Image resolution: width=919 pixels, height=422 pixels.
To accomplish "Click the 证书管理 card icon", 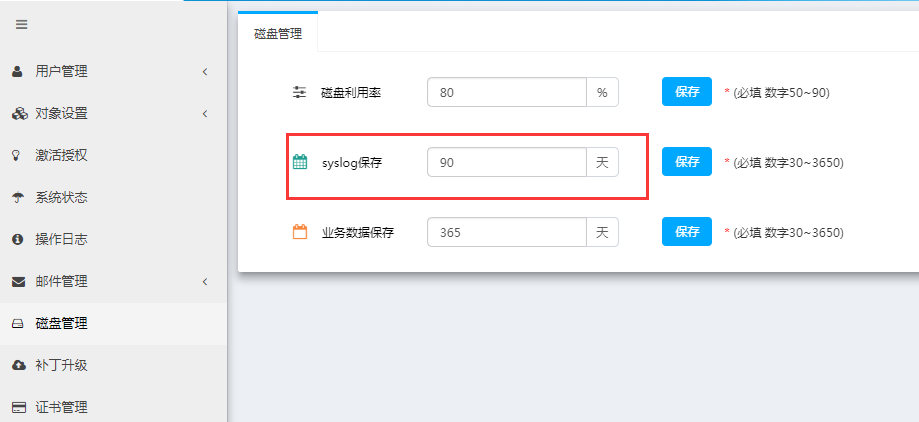I will click(x=18, y=408).
